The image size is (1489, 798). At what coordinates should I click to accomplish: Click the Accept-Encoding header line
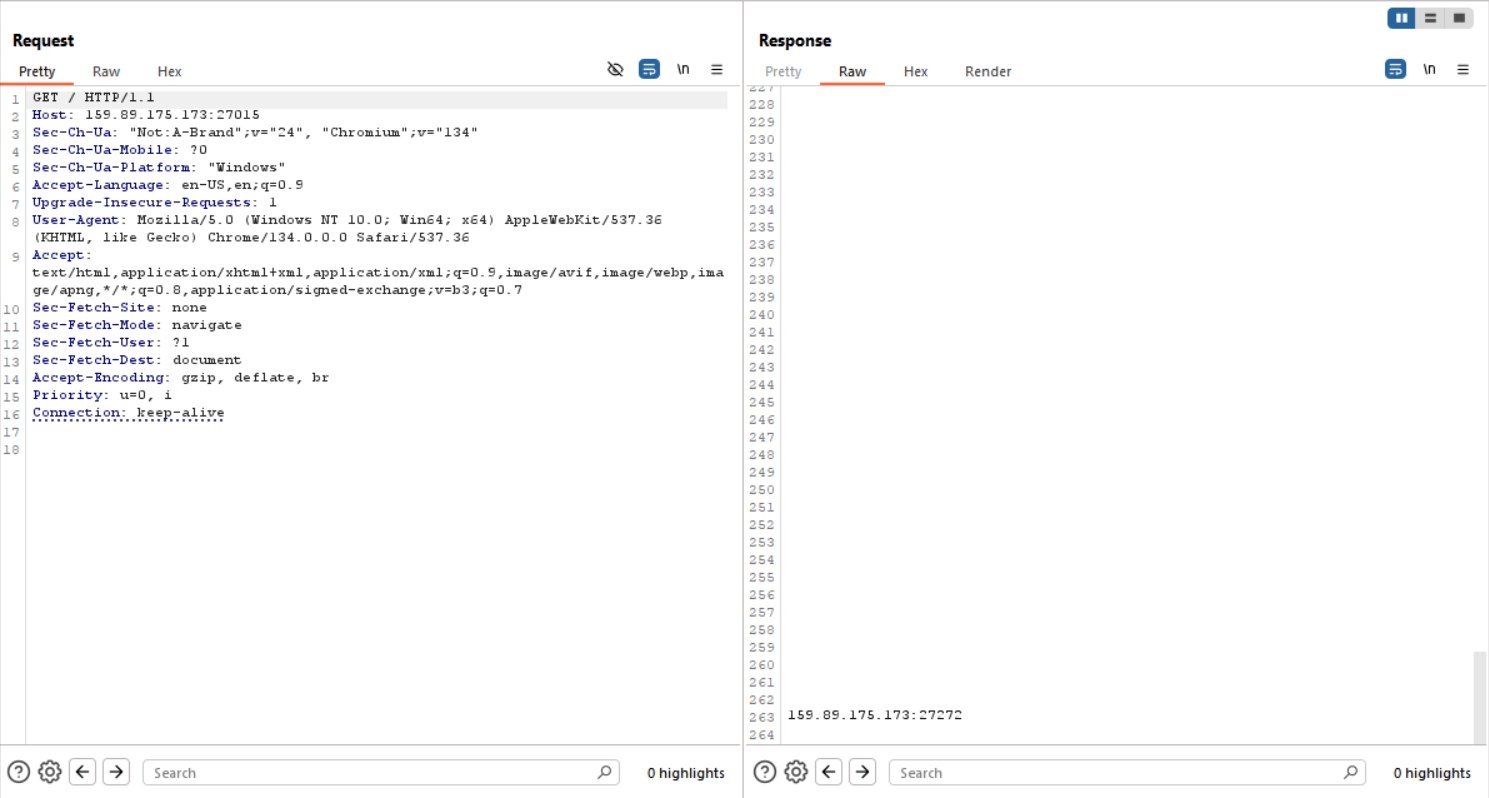(181, 378)
